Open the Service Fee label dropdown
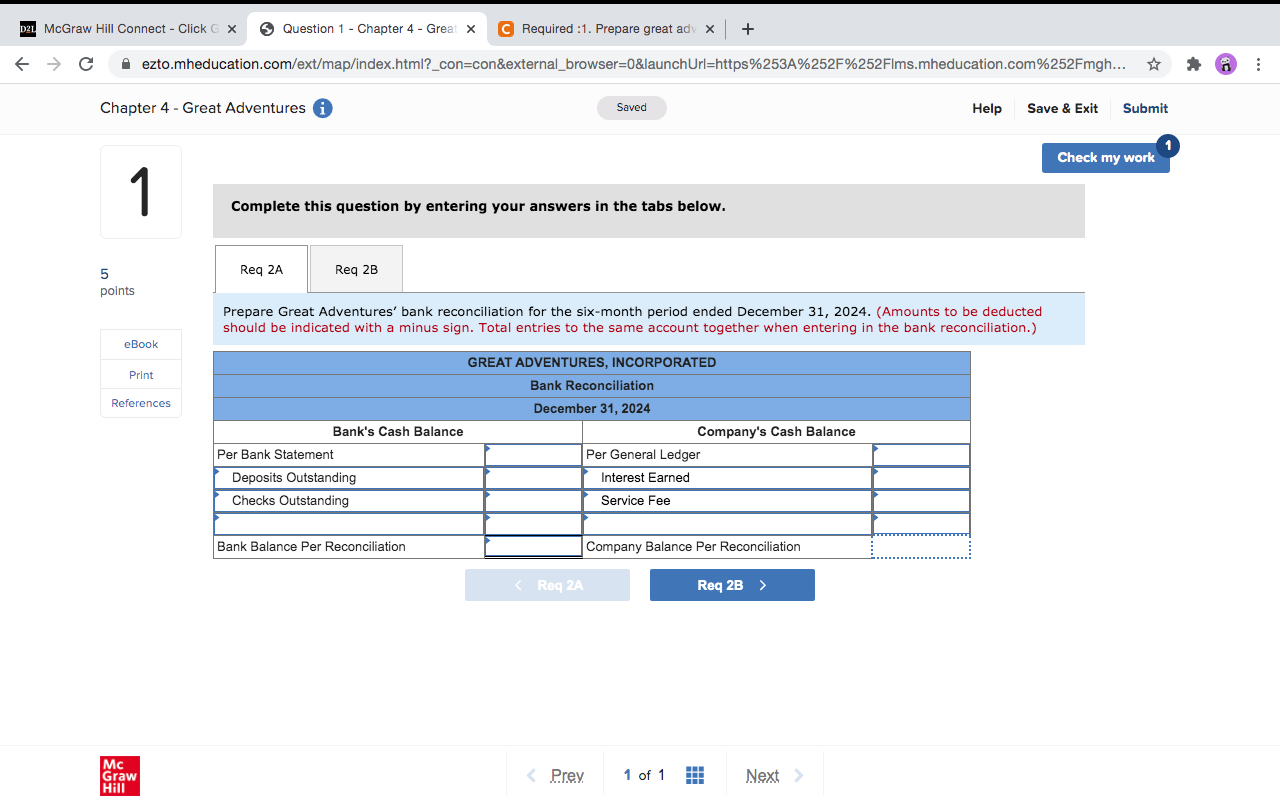Screen dimensions: 1280x800 click(728, 501)
